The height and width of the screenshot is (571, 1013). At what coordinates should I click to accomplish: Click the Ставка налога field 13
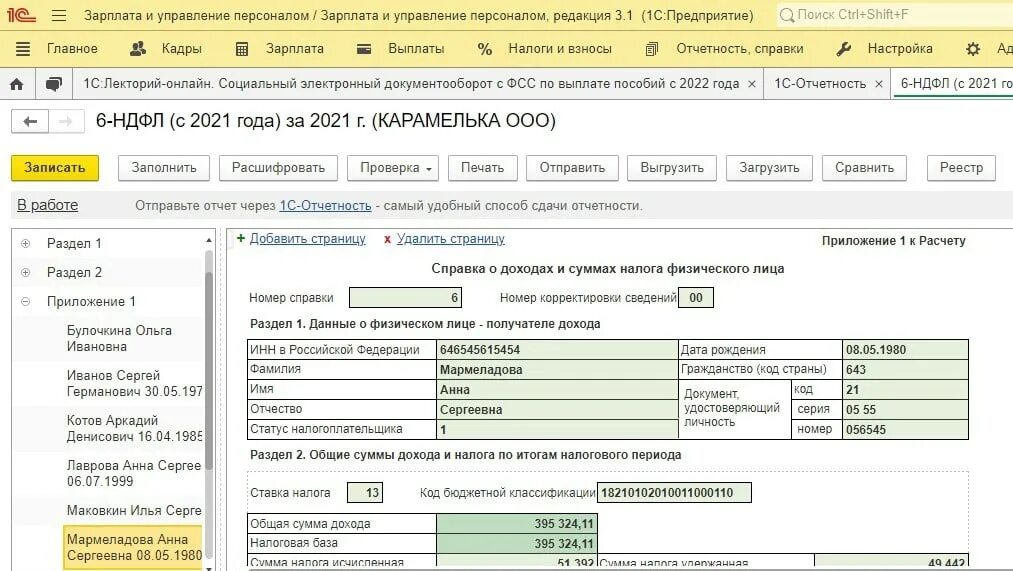365,493
